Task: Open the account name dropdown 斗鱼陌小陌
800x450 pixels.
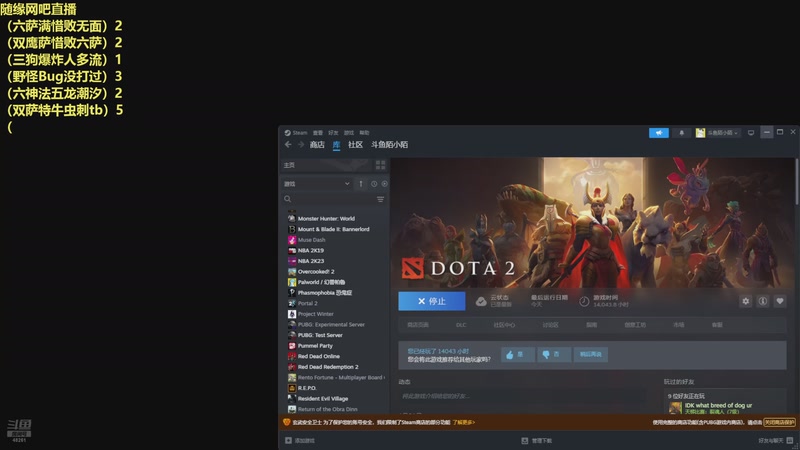Action: tap(722, 133)
